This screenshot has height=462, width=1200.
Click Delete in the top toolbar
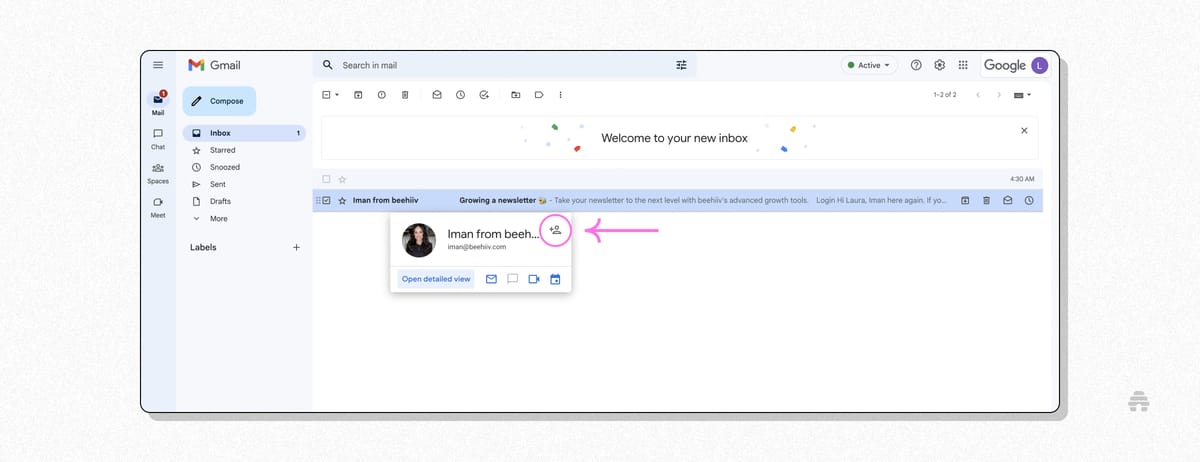coord(405,95)
